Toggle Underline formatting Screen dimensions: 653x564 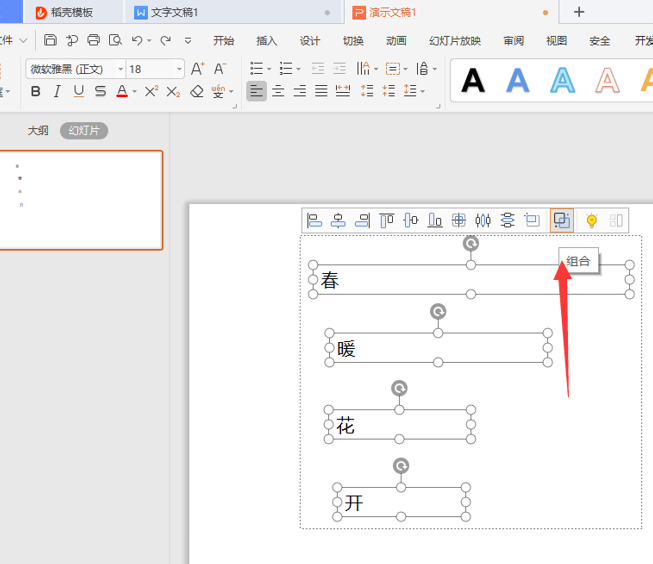tap(79, 91)
